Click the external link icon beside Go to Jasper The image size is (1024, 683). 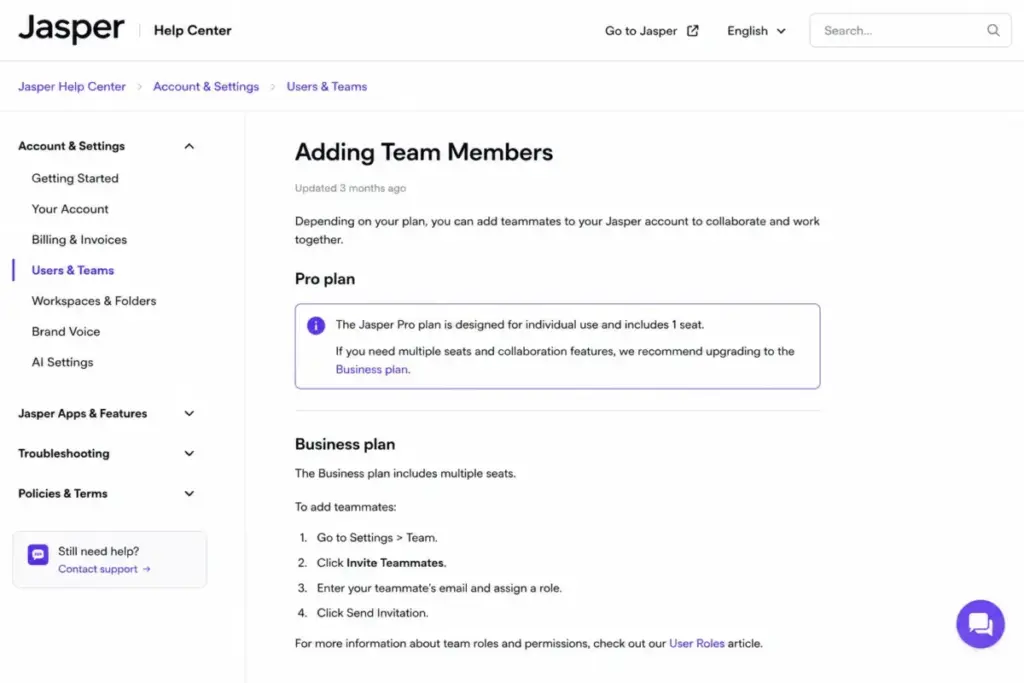point(693,31)
